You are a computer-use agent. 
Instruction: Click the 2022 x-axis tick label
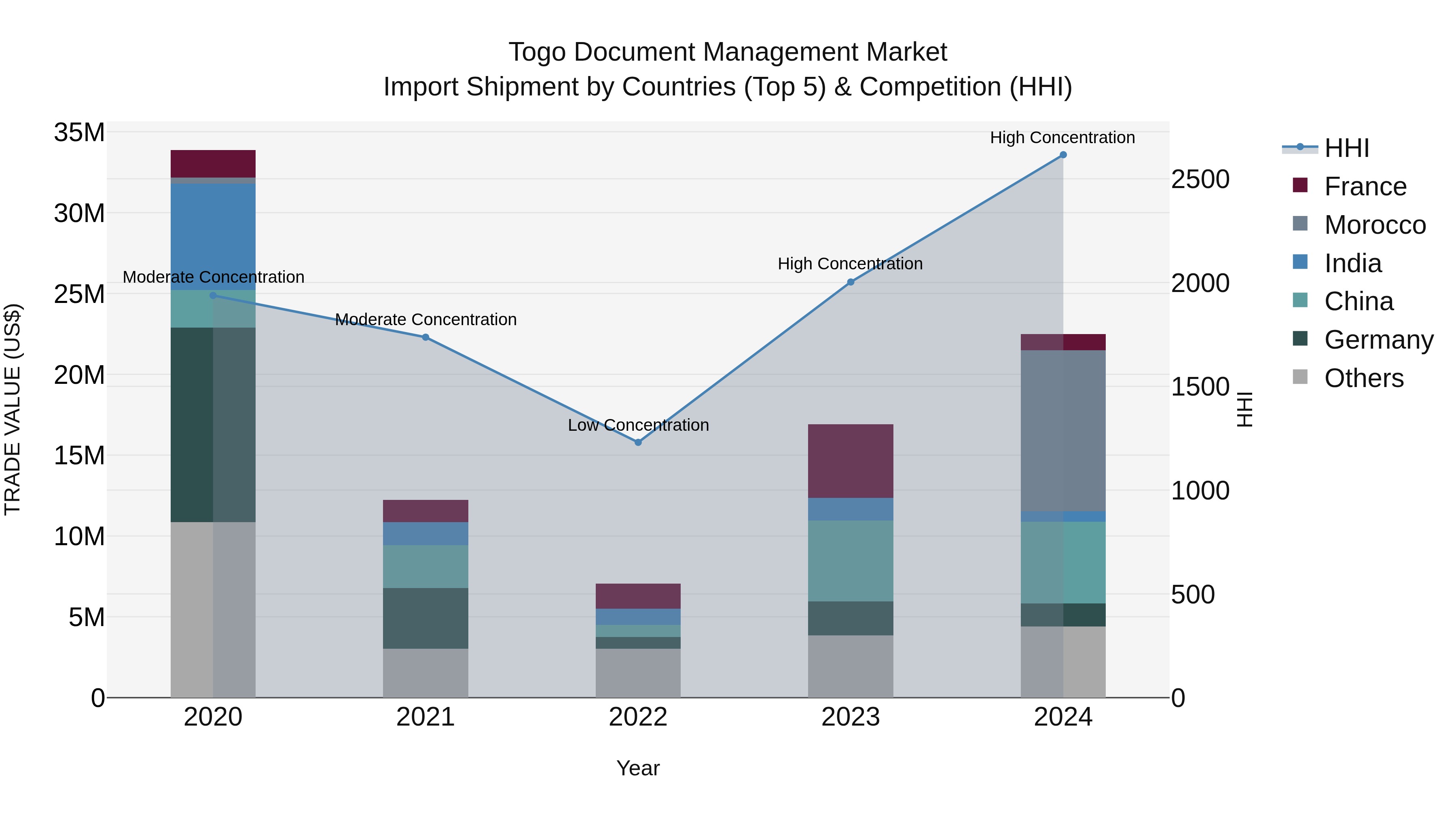tap(638, 717)
